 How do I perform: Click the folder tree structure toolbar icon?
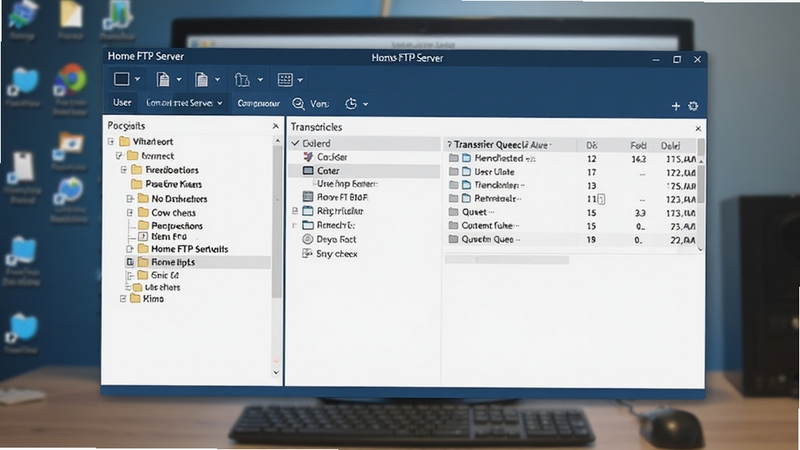tap(242, 80)
